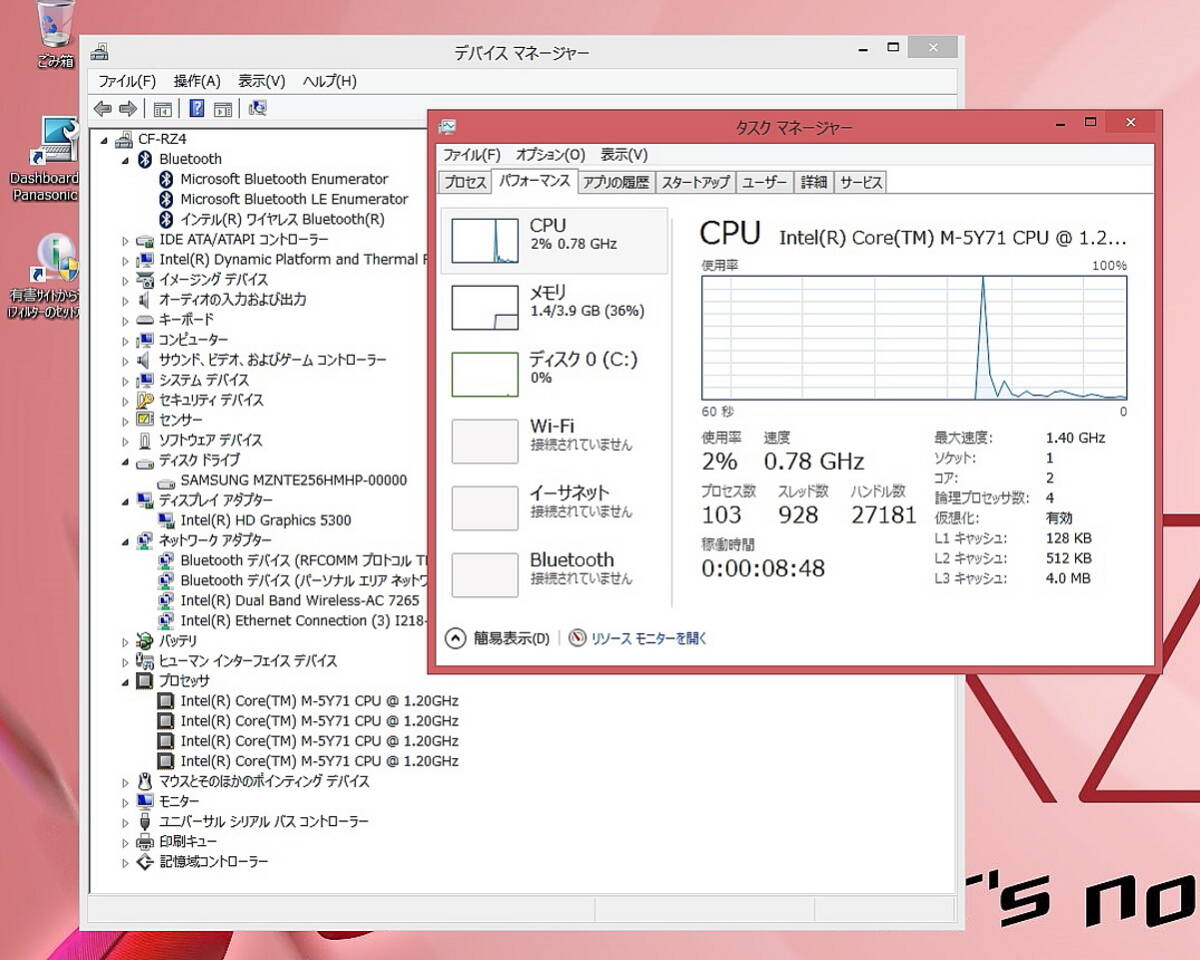Click the key icon beside セキュリティ デバイス
1200x960 pixels.
(x=145, y=400)
